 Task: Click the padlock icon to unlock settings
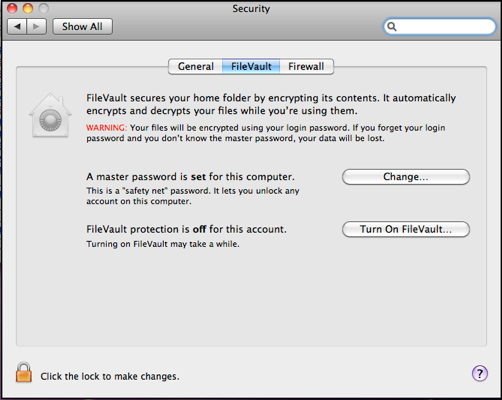[24, 372]
